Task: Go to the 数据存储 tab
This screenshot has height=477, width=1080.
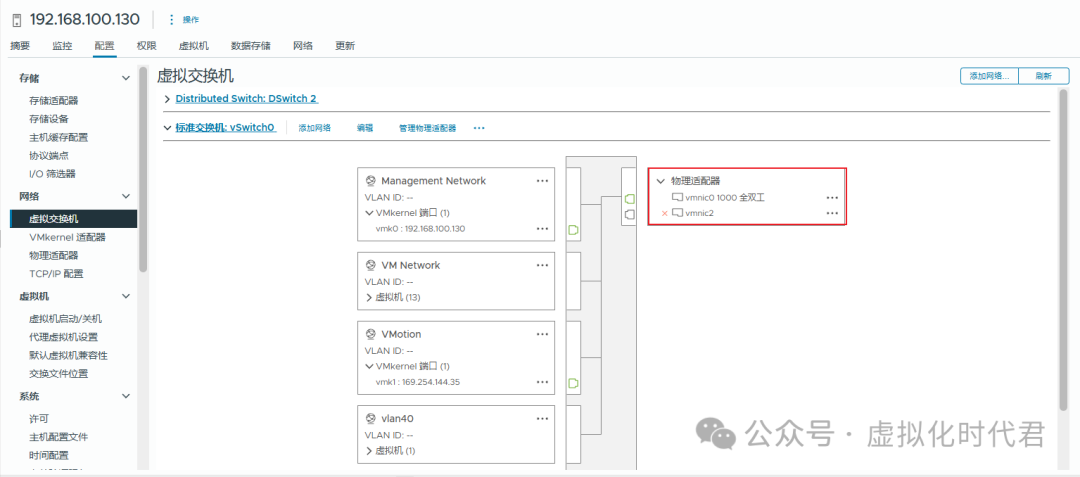Action: [251, 46]
